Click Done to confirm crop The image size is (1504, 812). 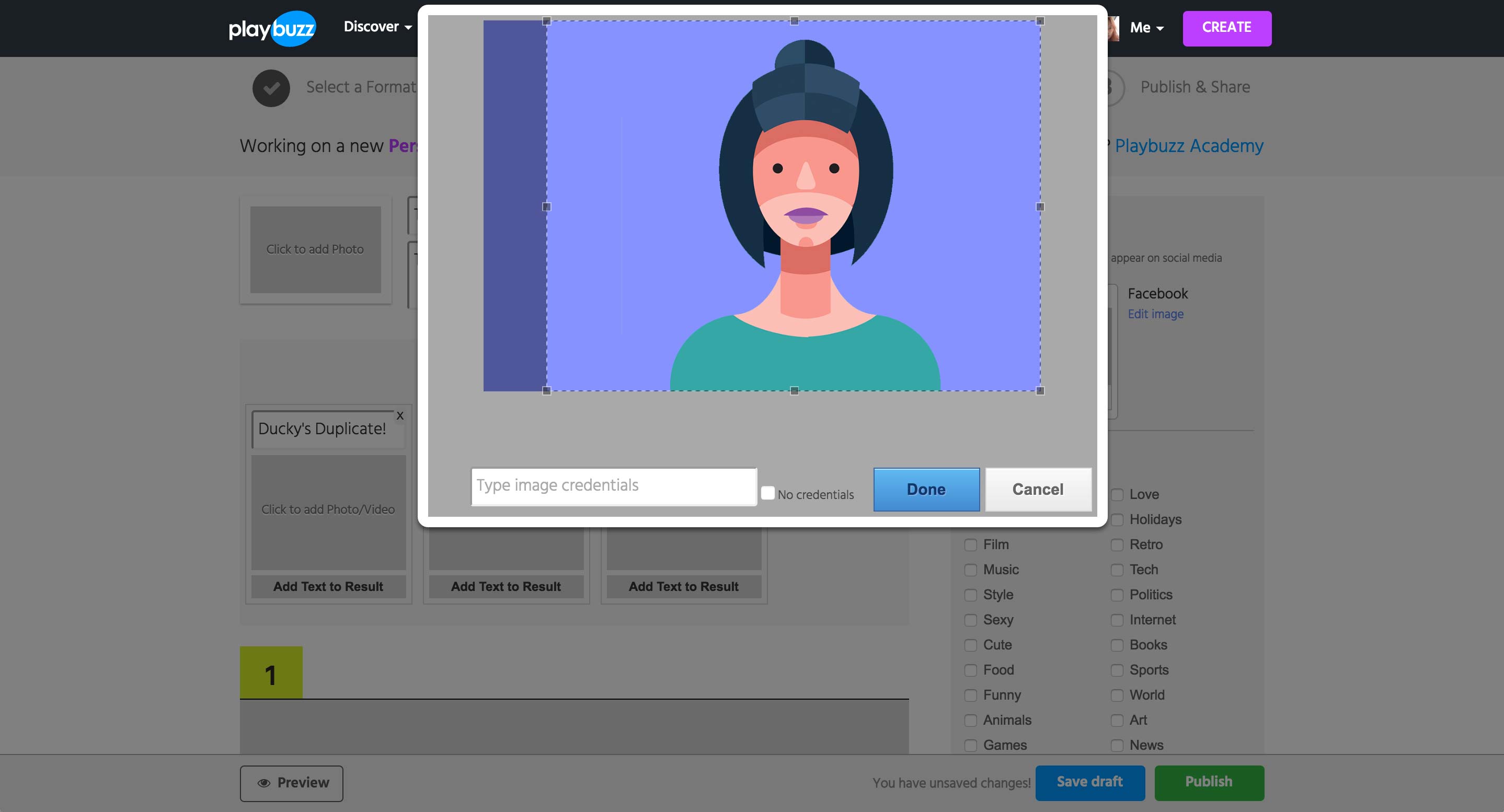(926, 489)
